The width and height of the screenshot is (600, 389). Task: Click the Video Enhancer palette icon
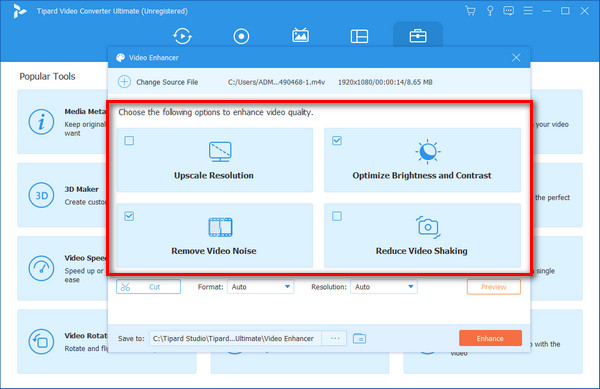tap(121, 58)
